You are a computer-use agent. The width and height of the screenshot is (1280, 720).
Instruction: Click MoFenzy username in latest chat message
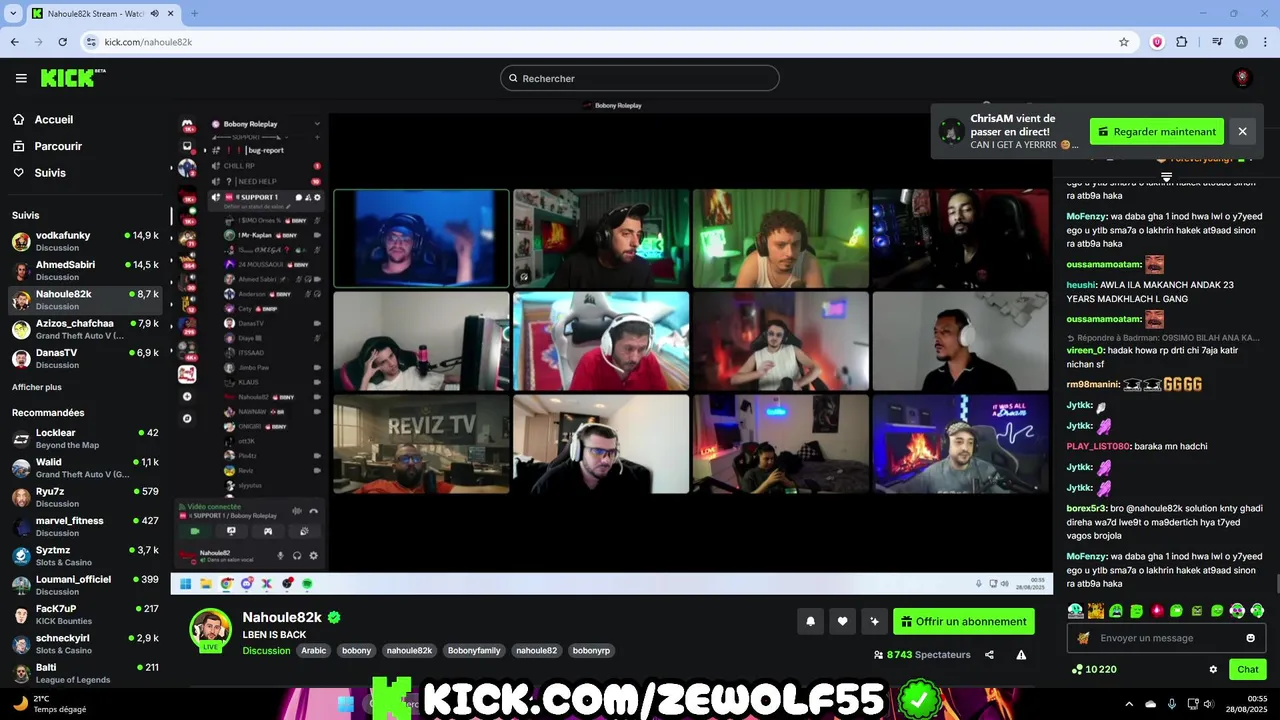click(1085, 556)
